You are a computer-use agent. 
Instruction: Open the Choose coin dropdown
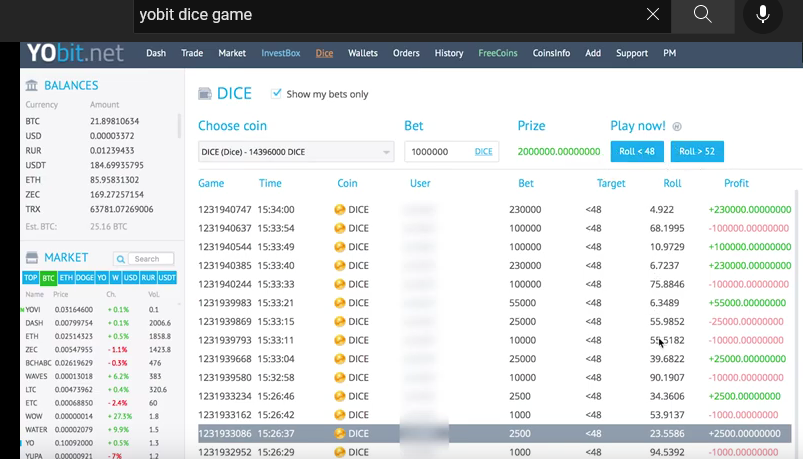(296, 152)
